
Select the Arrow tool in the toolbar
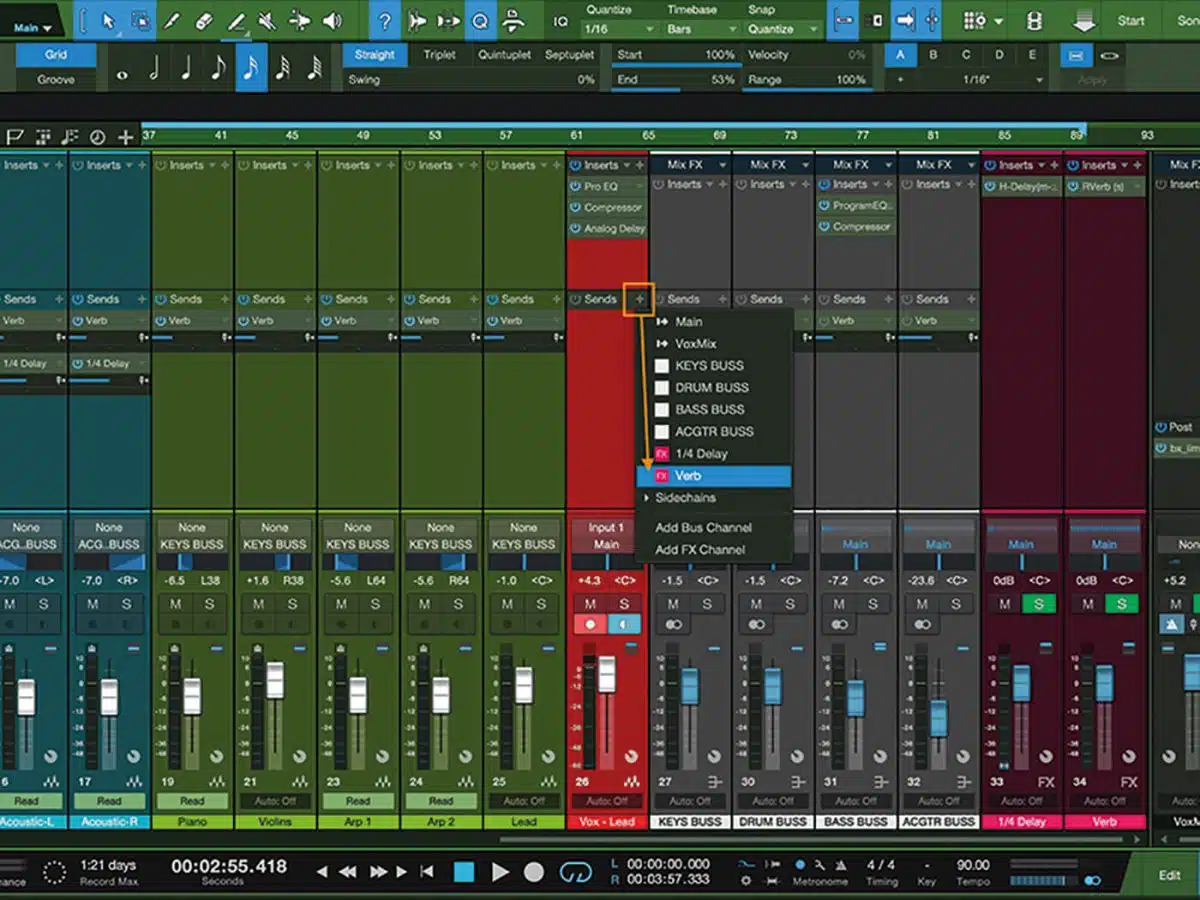click(109, 20)
